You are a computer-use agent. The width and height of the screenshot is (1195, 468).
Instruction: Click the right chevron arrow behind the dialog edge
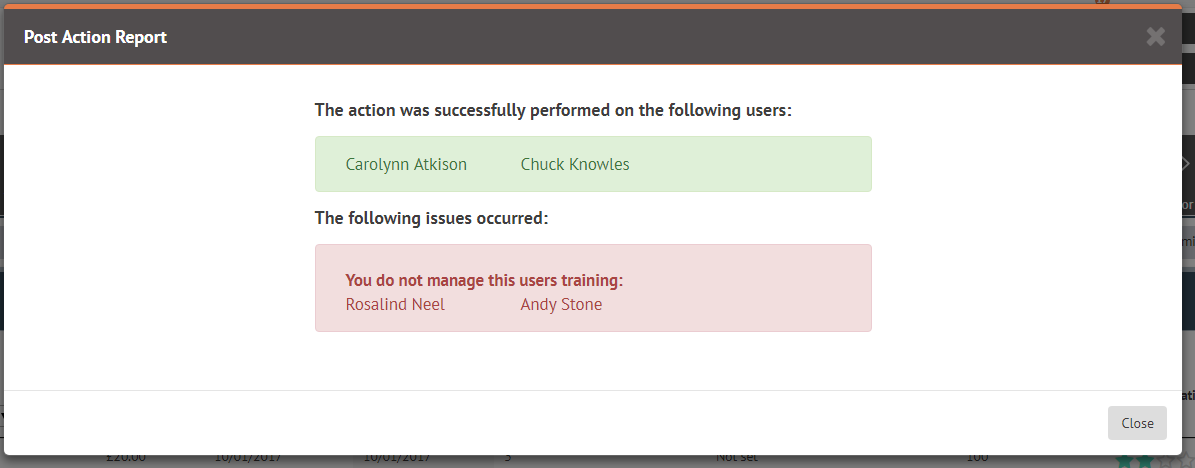click(1185, 164)
